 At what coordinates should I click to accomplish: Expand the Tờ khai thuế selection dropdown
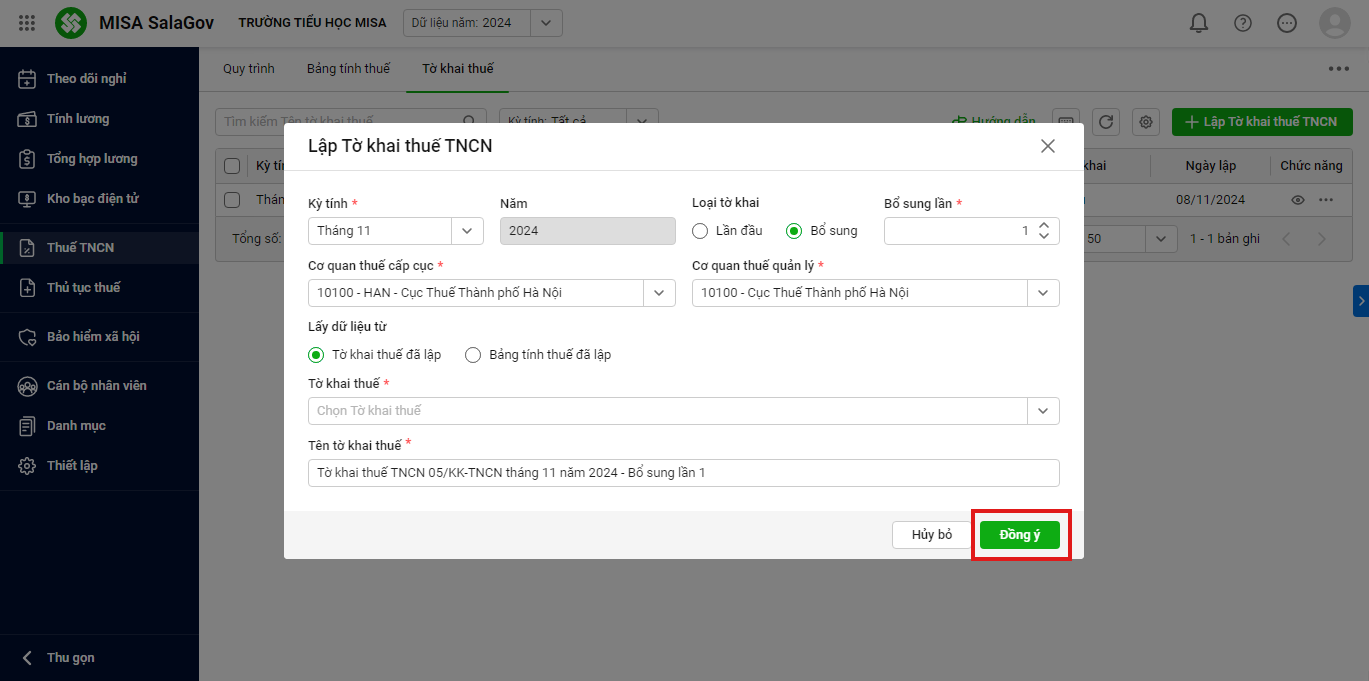[x=1042, y=411]
